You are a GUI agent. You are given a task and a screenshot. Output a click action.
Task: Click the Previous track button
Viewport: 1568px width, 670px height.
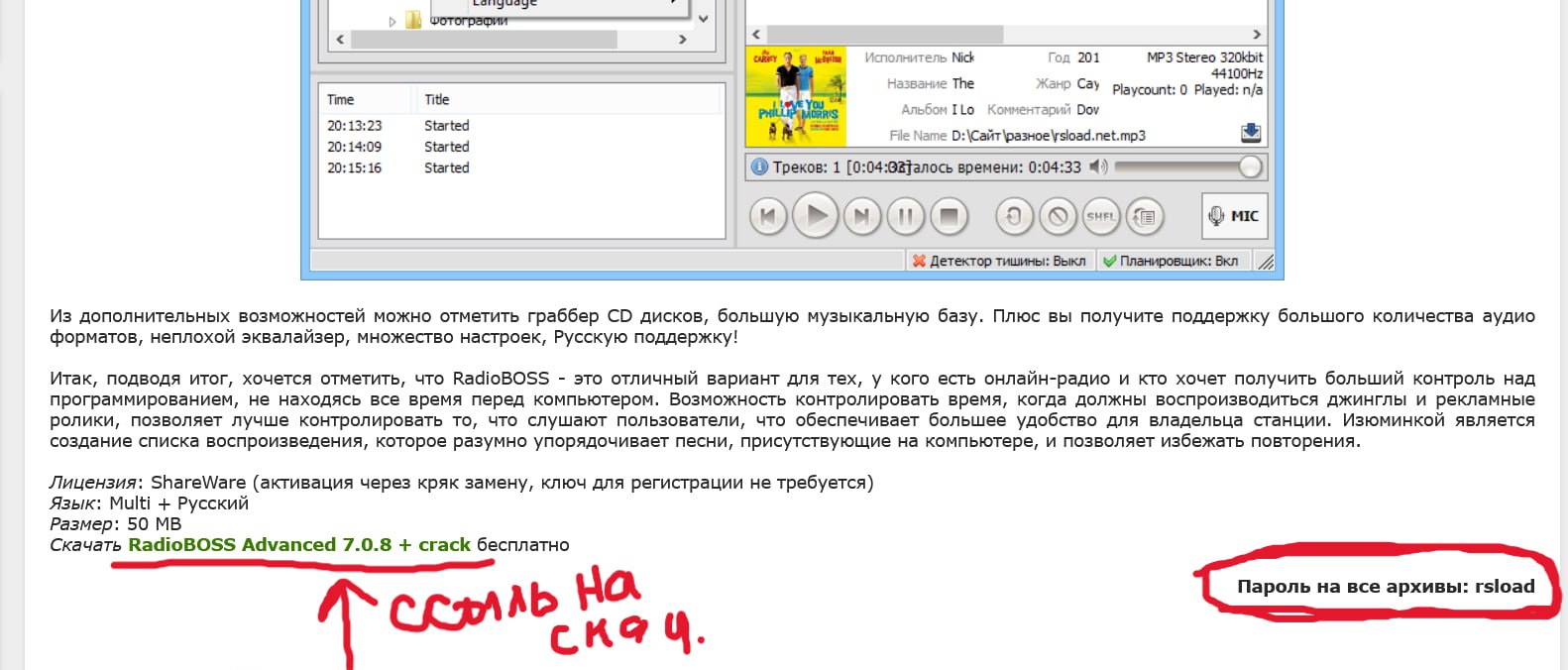(x=768, y=216)
